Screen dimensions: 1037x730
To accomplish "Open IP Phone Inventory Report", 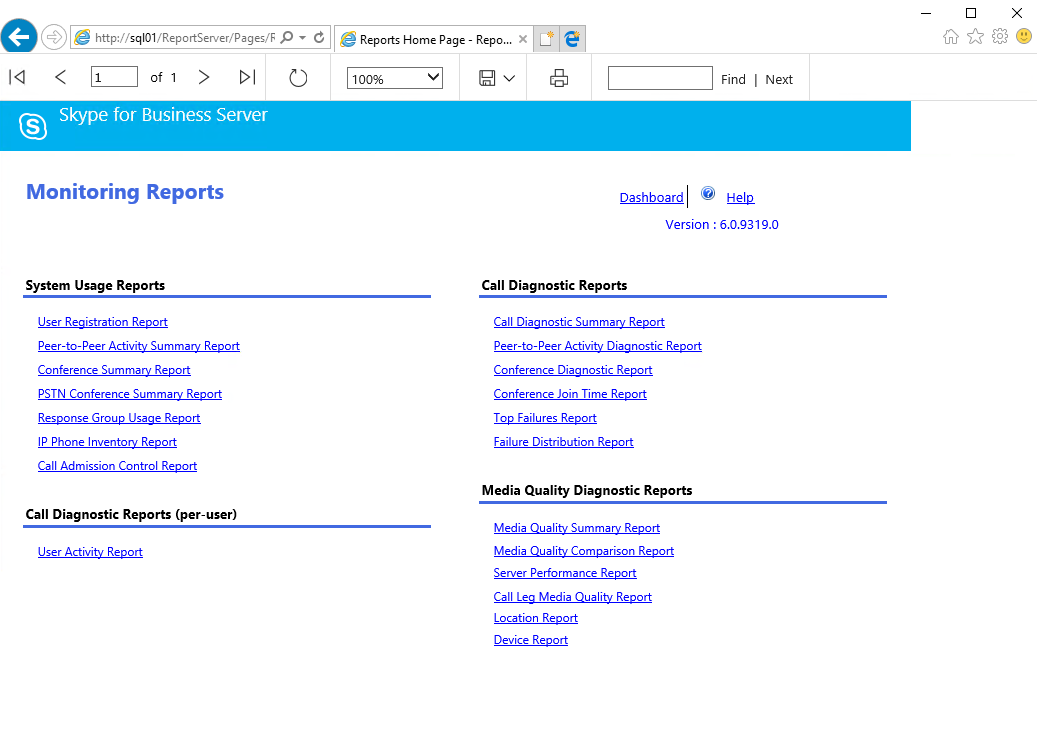I will tap(107, 442).
